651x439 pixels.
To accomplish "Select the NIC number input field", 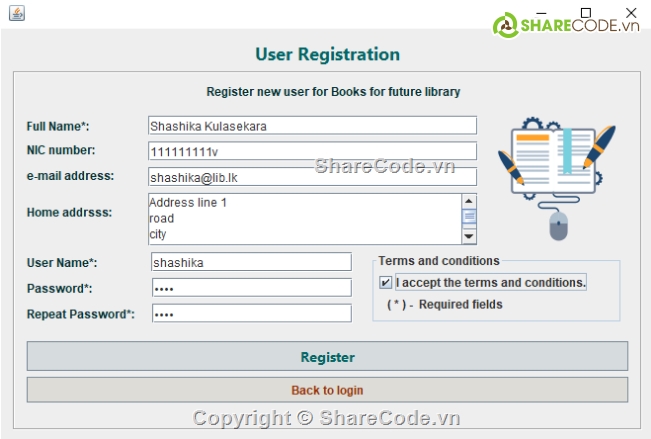I will coord(311,151).
